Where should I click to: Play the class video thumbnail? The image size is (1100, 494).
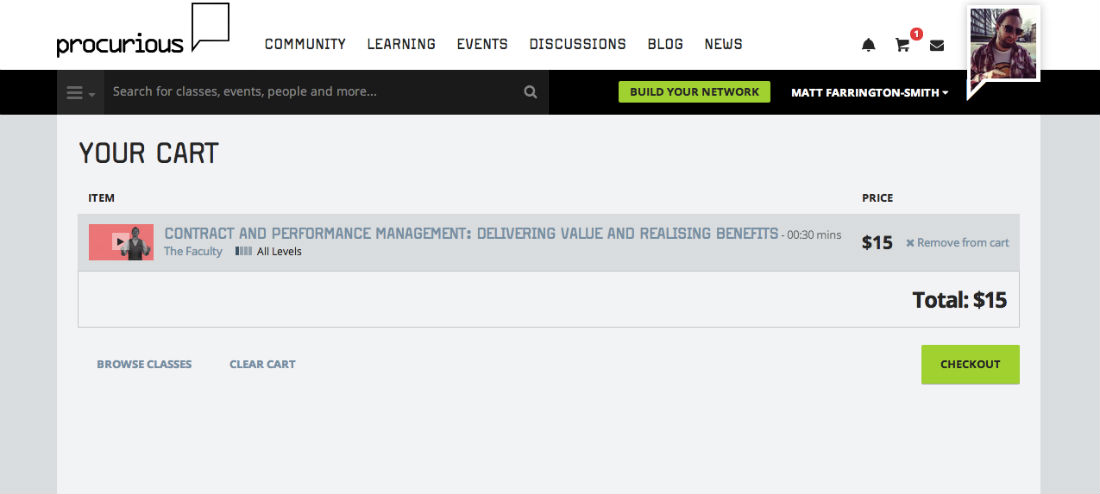pos(121,242)
